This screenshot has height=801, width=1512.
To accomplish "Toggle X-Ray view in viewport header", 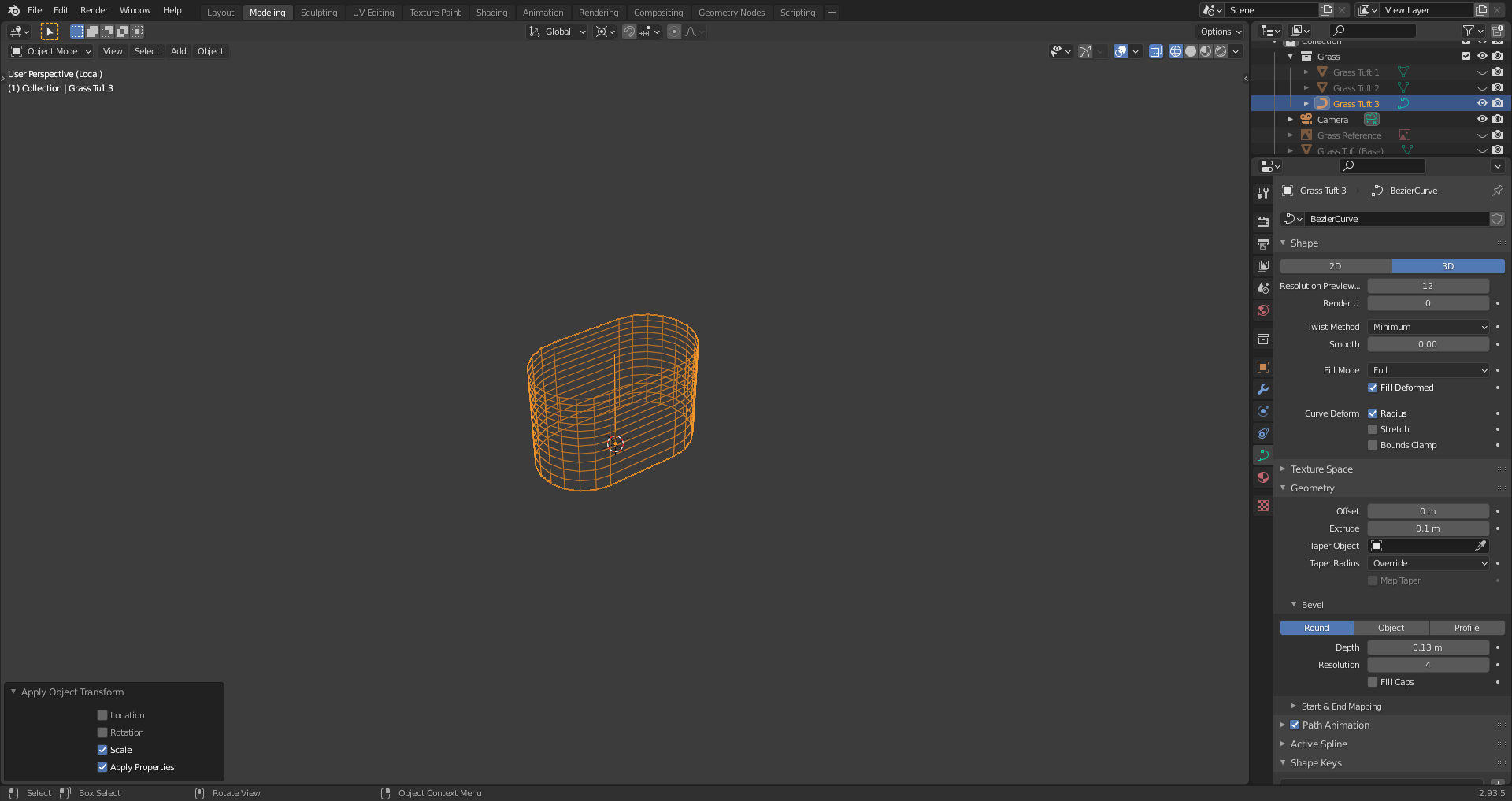I will 1155,51.
